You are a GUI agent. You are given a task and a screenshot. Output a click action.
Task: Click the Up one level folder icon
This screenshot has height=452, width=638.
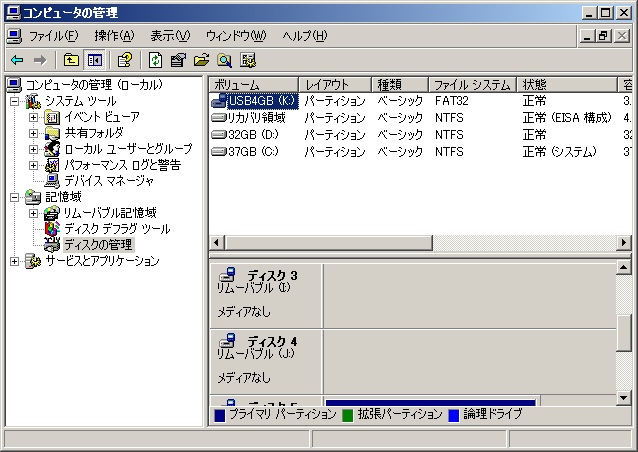tap(71, 61)
